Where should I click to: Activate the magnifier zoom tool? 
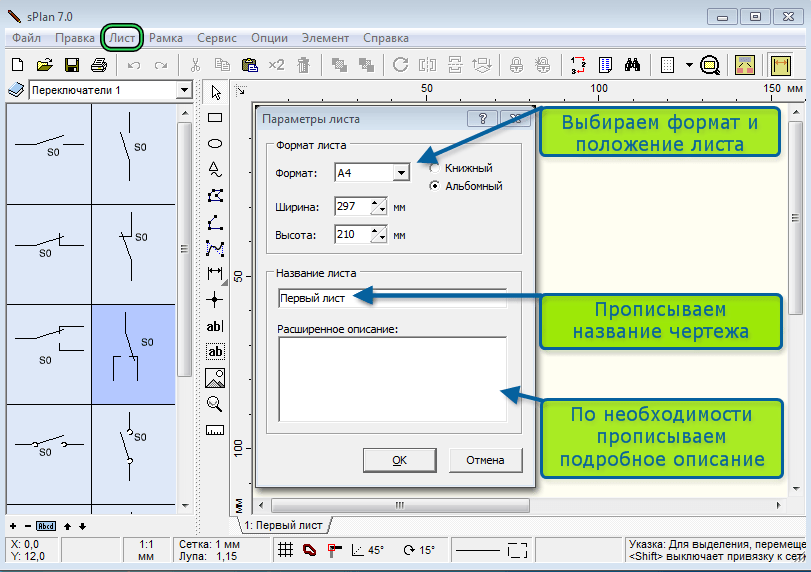coord(215,404)
